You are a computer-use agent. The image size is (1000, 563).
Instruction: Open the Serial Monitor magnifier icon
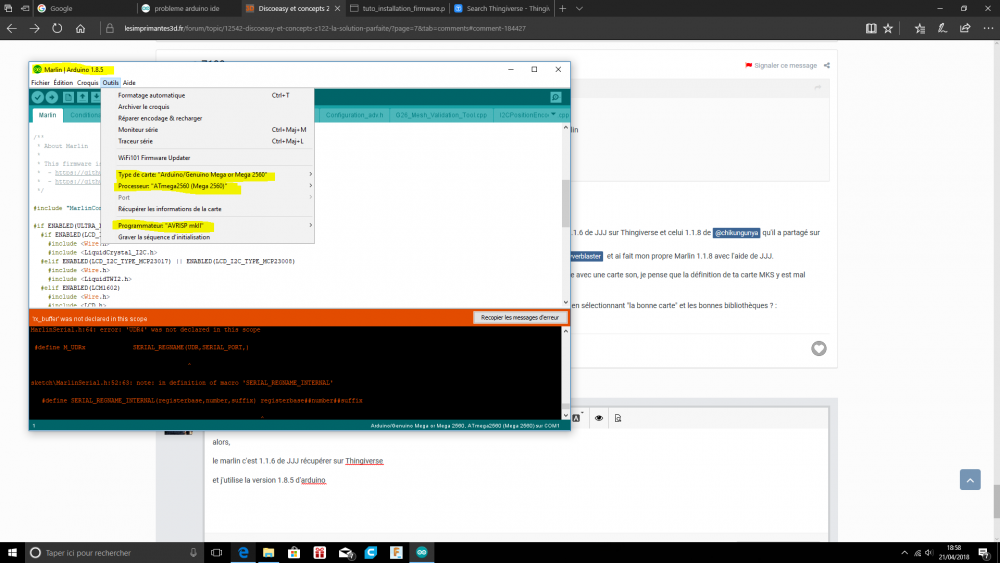click(555, 97)
